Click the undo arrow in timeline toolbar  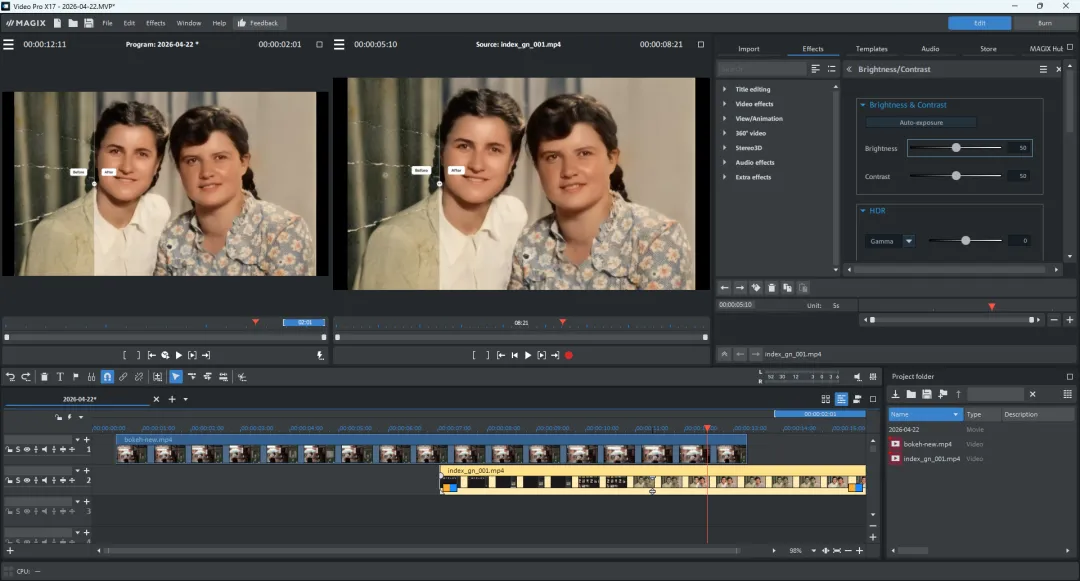(10, 377)
